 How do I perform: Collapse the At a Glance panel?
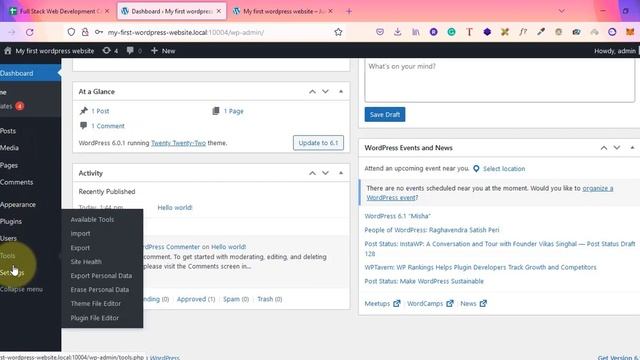point(341,91)
